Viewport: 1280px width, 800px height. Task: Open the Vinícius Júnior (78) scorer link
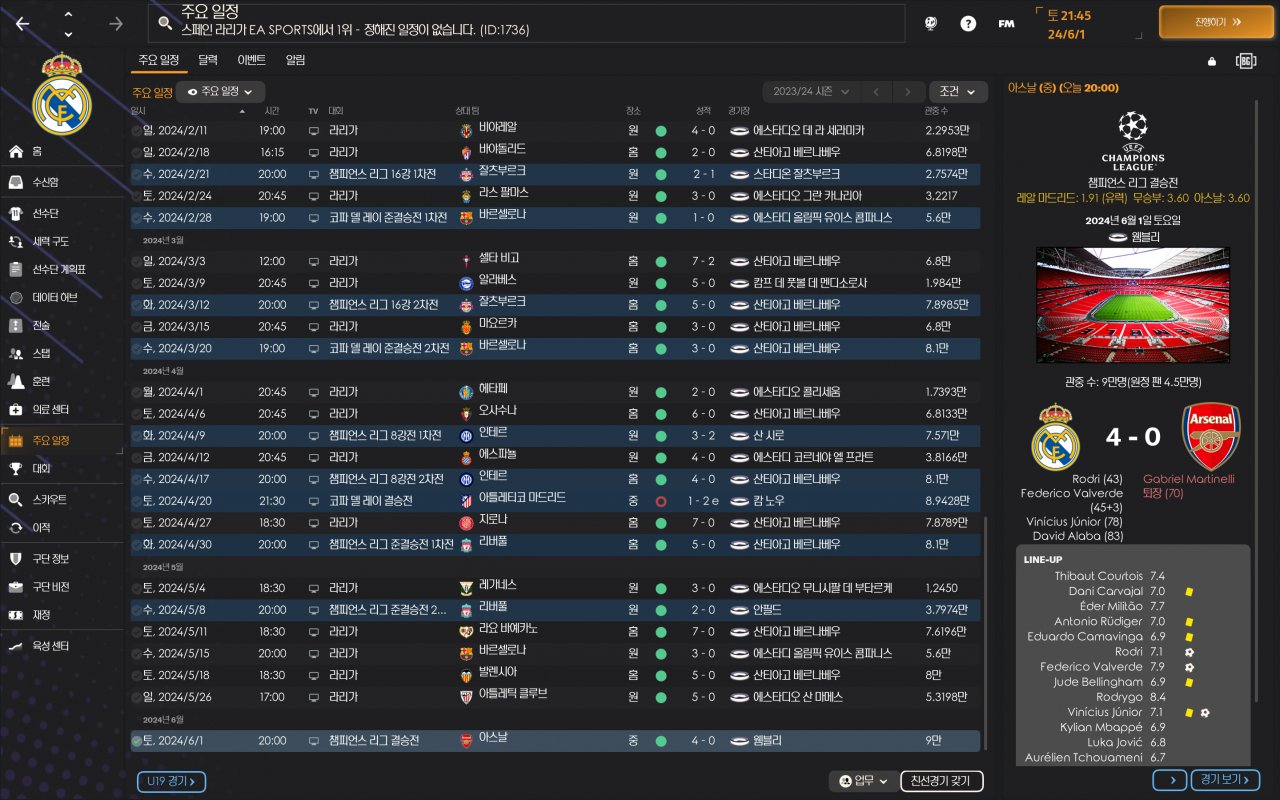pos(1073,521)
